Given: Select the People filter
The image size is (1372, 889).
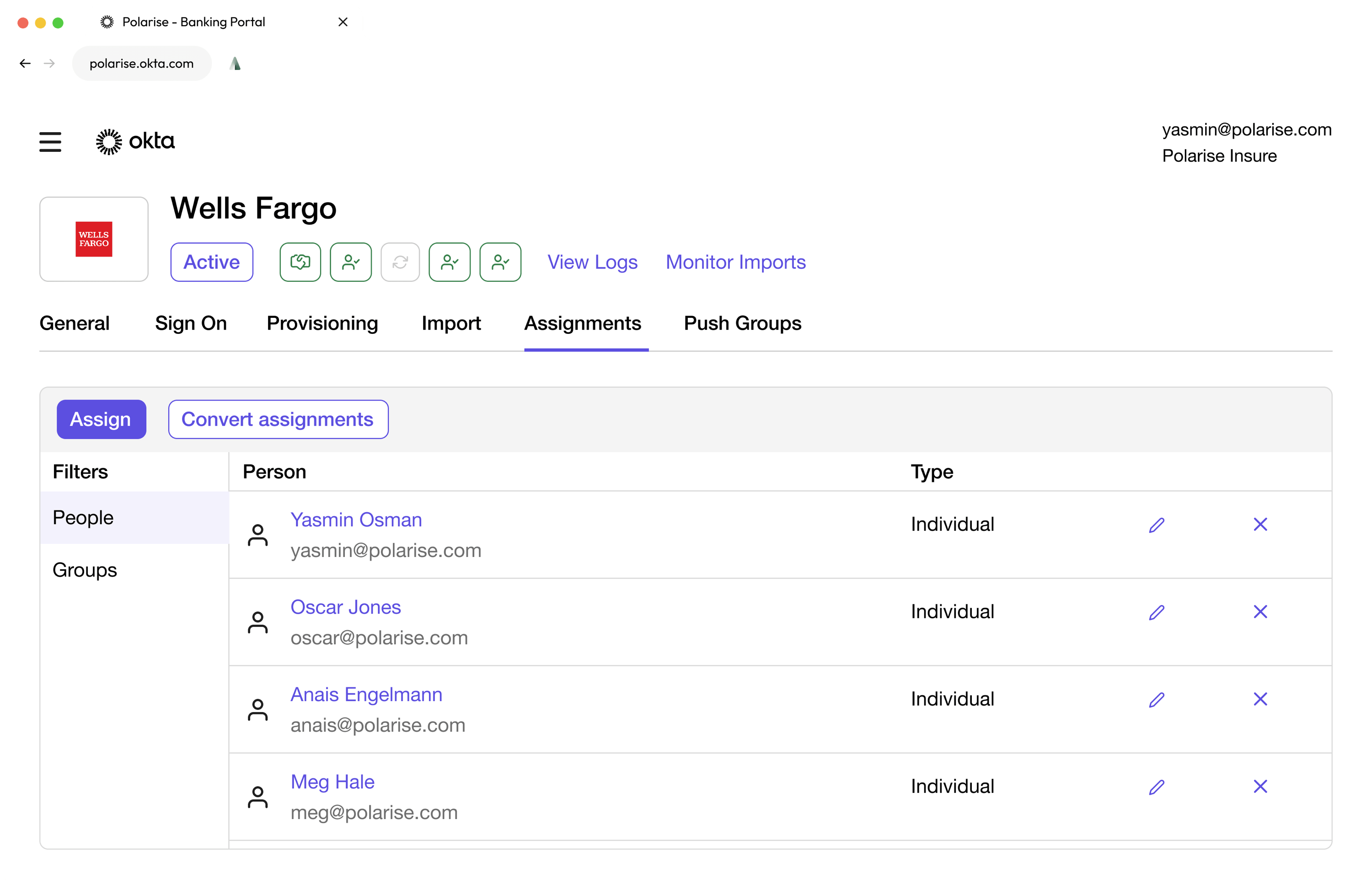Looking at the screenshot, I should pyautogui.click(x=134, y=518).
